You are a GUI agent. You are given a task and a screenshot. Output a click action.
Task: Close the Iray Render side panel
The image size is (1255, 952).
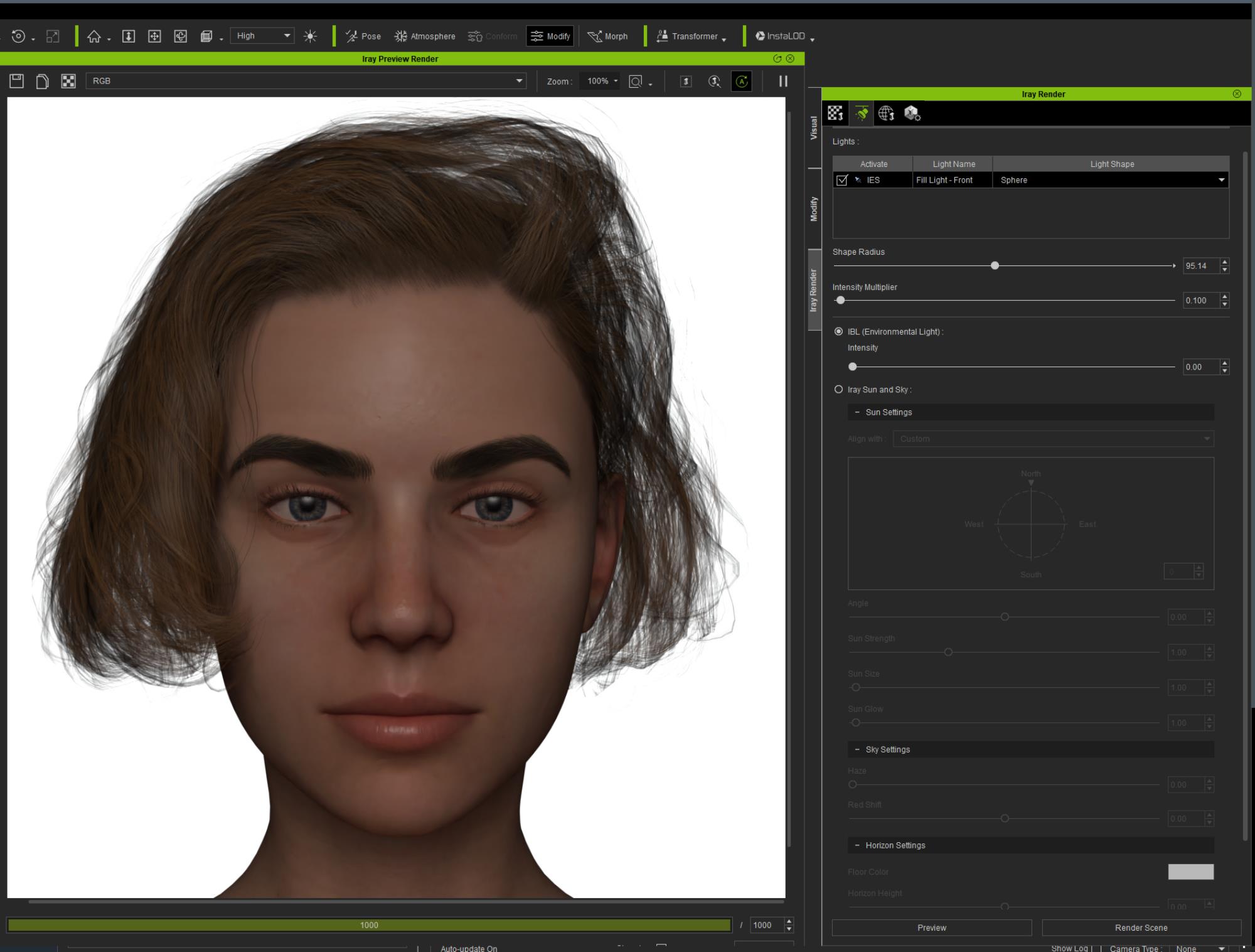point(1237,94)
